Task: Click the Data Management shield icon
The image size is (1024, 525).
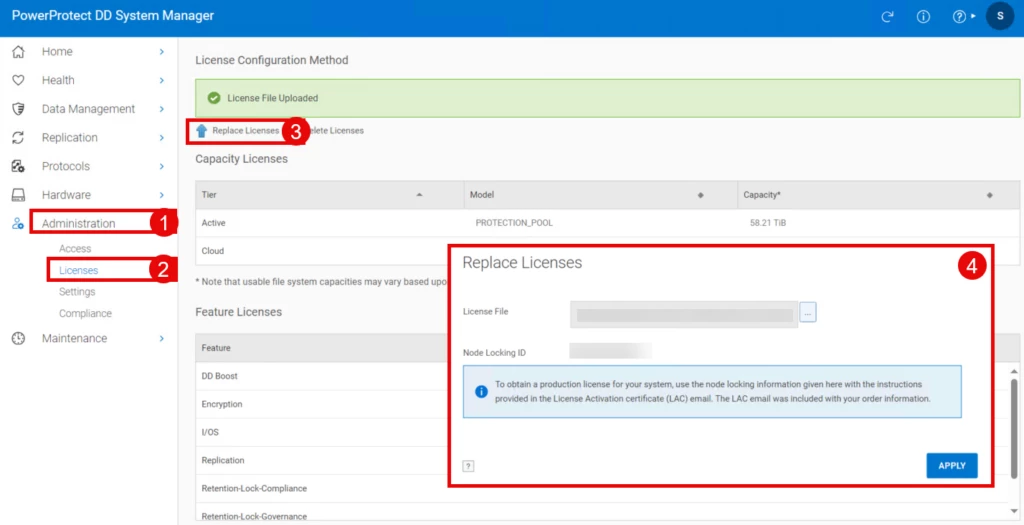Action: pos(18,109)
